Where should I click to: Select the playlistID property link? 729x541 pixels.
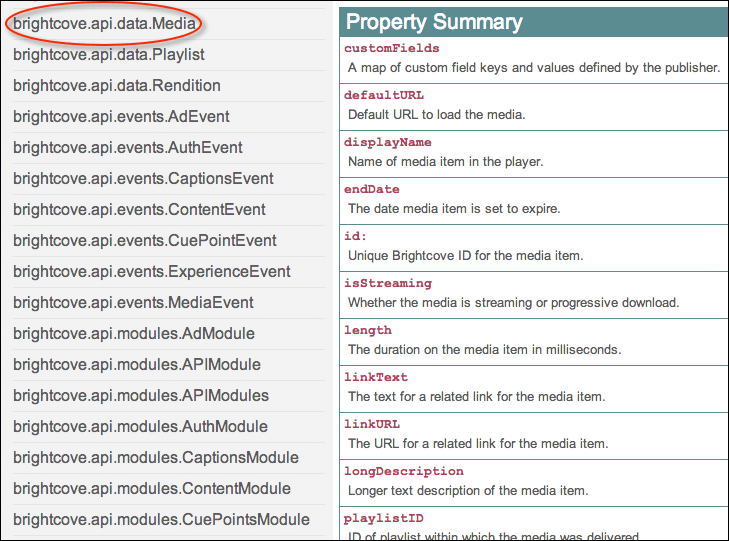click(x=384, y=518)
